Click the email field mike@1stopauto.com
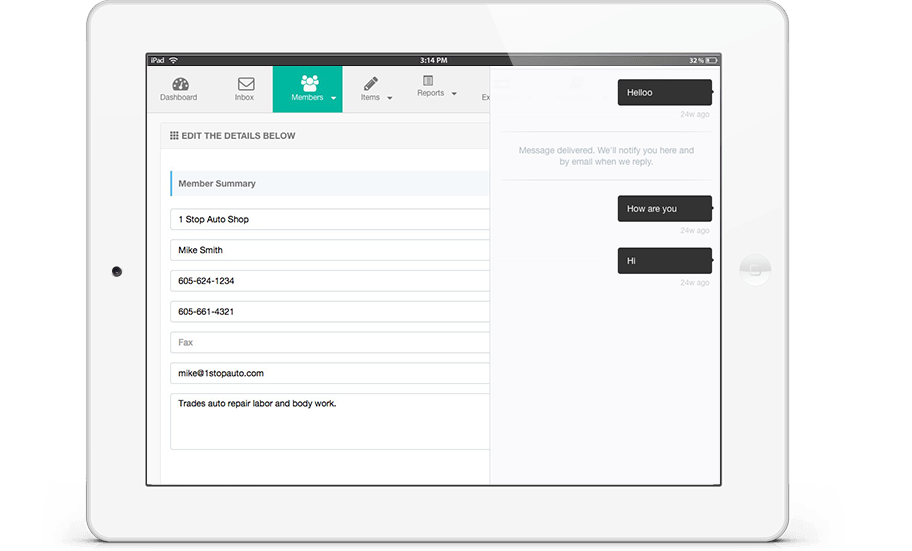Screen dimensions: 912x551 click(330, 373)
